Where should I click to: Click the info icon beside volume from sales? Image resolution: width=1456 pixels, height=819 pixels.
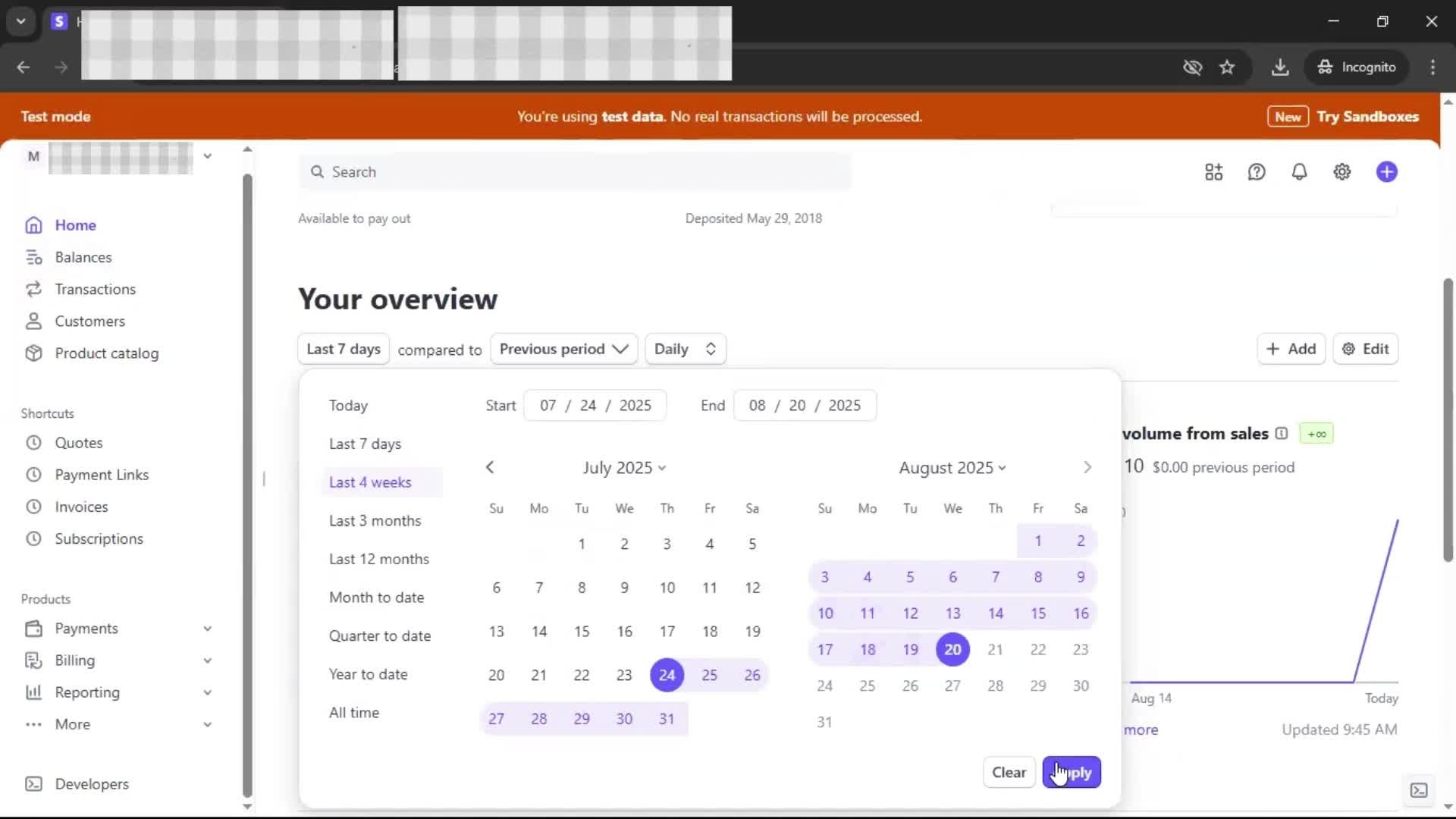pos(1282,434)
